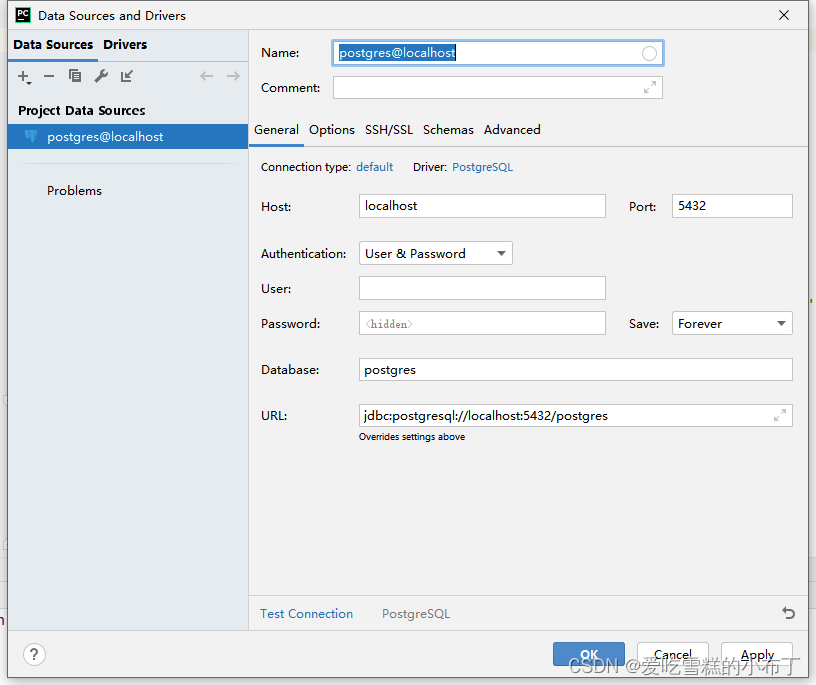Click PostgreSQL label beside Test Connection

(416, 614)
